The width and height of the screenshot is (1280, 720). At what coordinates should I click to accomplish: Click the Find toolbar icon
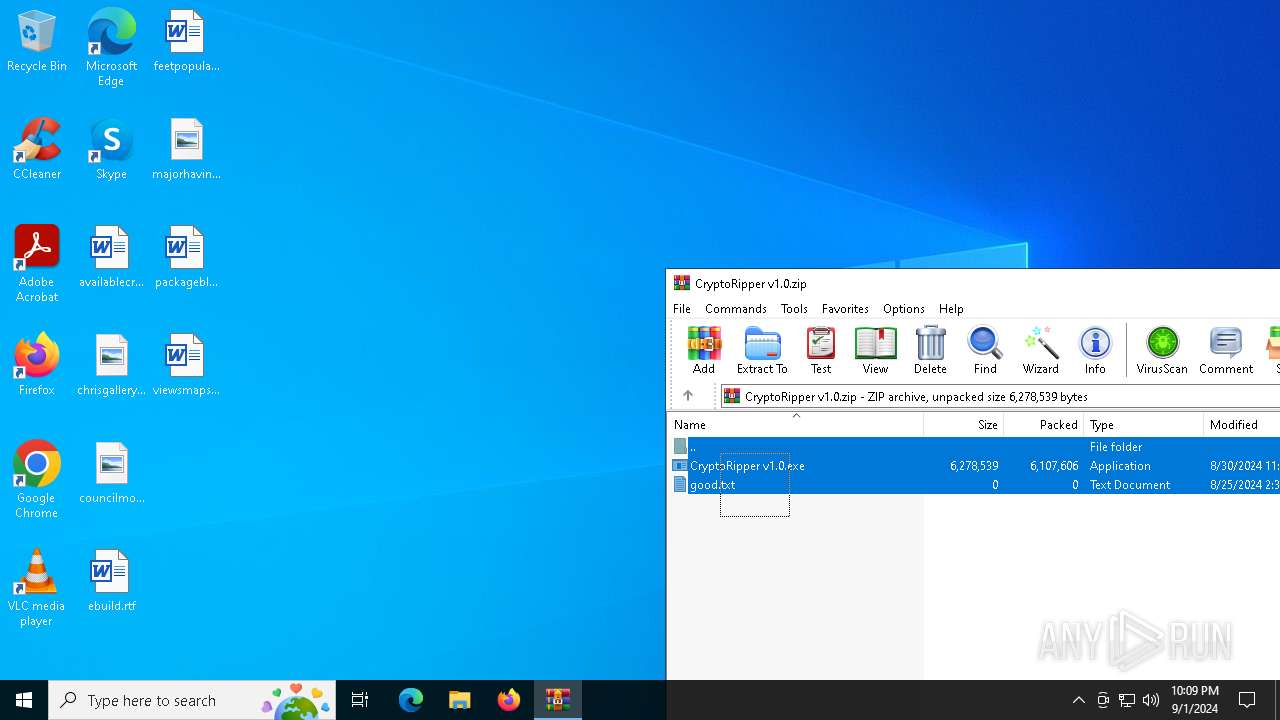[985, 350]
